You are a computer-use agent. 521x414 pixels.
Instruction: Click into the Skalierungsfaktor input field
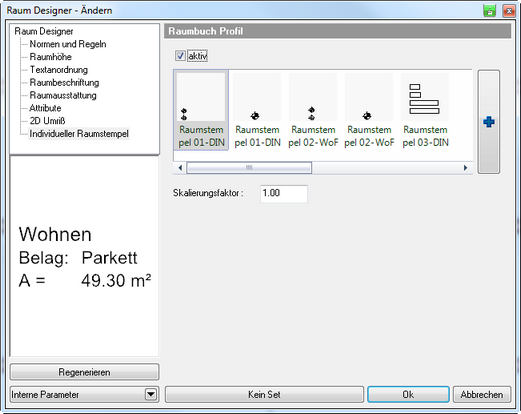coord(284,194)
